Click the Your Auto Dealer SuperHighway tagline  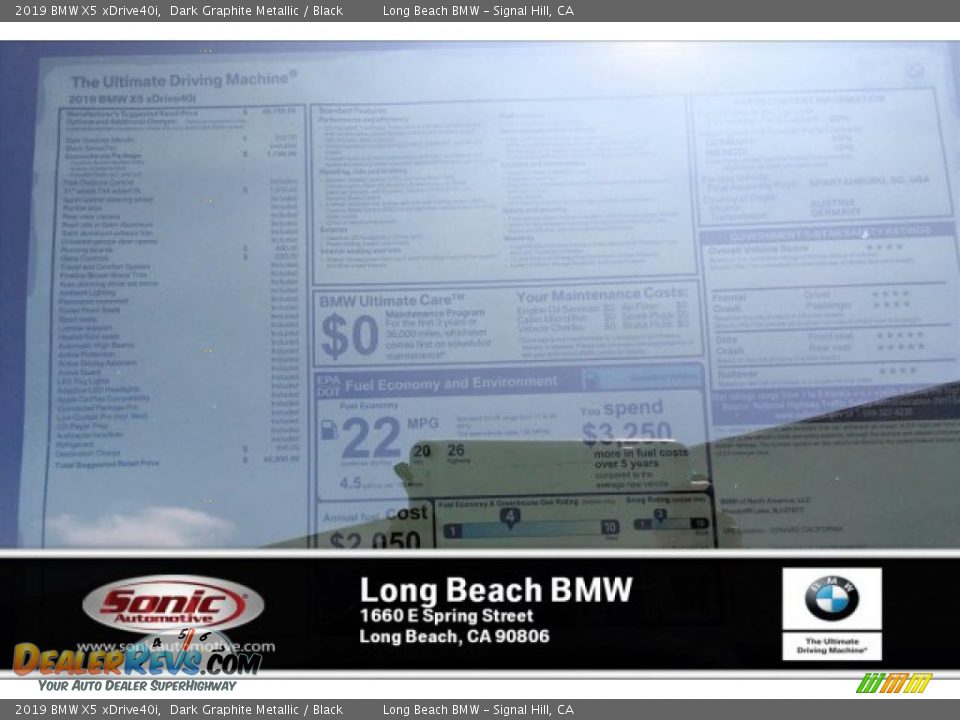(137, 685)
